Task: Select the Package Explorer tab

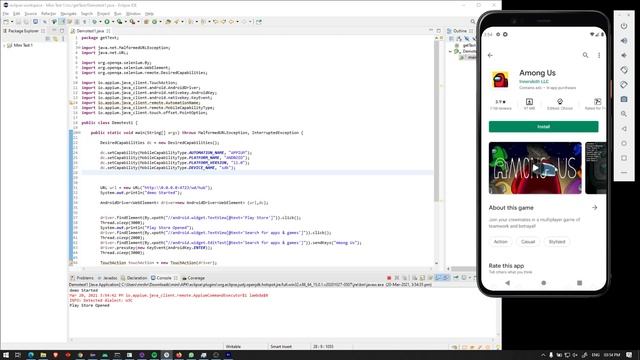Action: point(23,31)
